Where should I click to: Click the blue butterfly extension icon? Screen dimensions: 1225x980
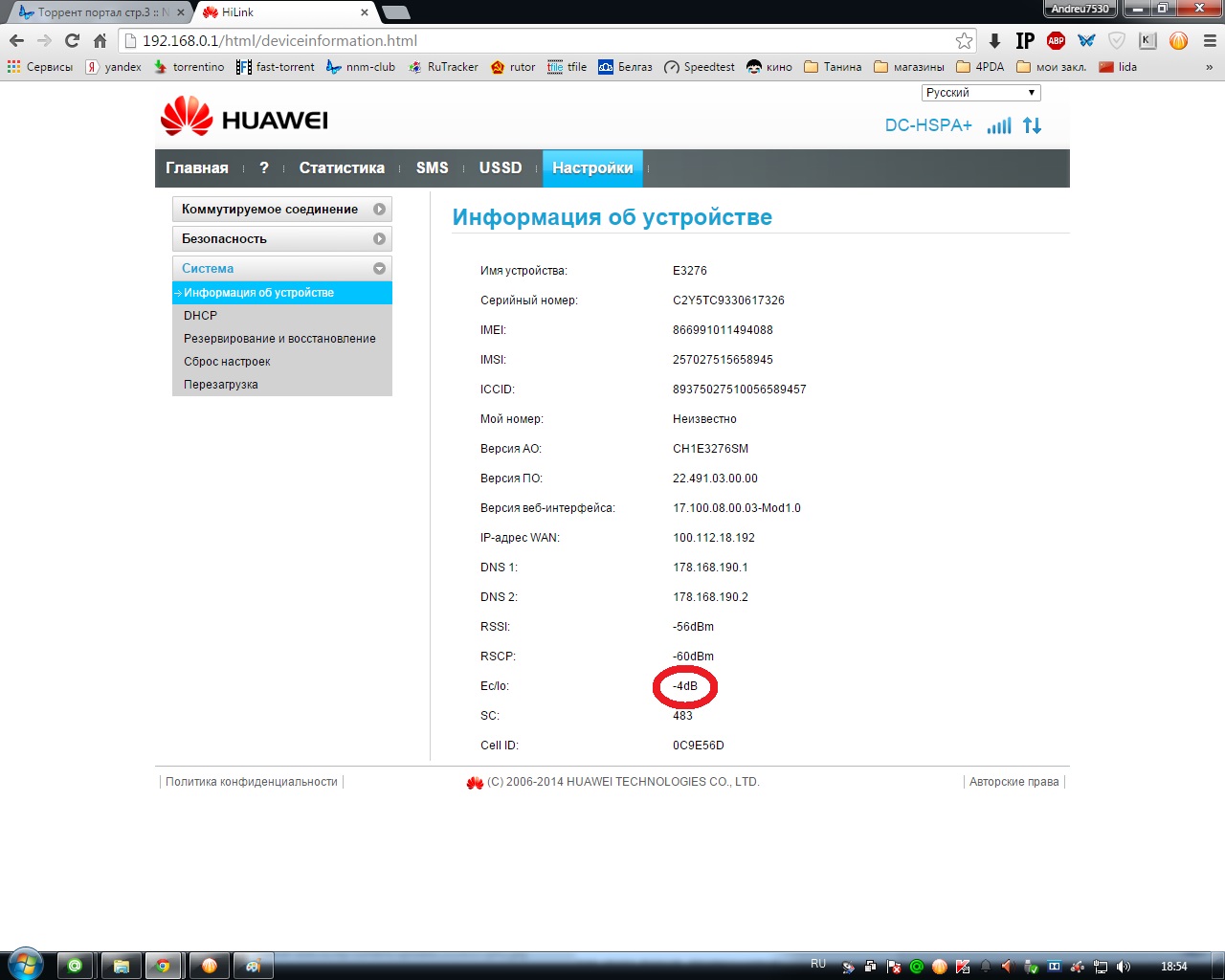click(x=1086, y=40)
